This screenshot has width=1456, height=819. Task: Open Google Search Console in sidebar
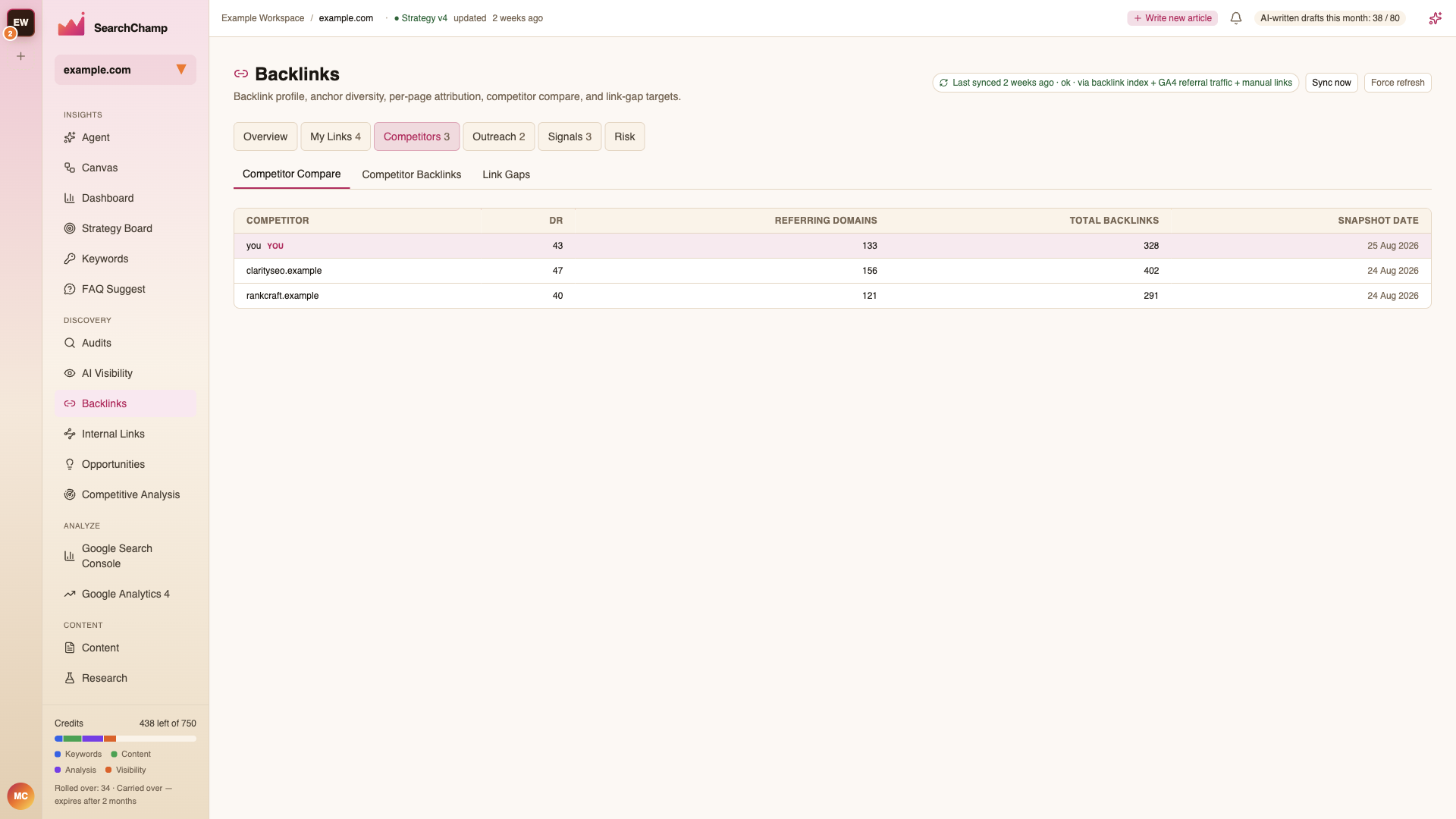pos(125,556)
